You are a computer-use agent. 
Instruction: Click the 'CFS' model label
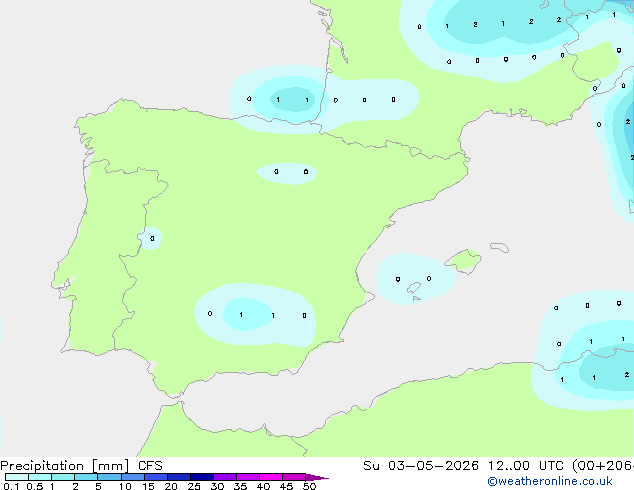pos(150,466)
